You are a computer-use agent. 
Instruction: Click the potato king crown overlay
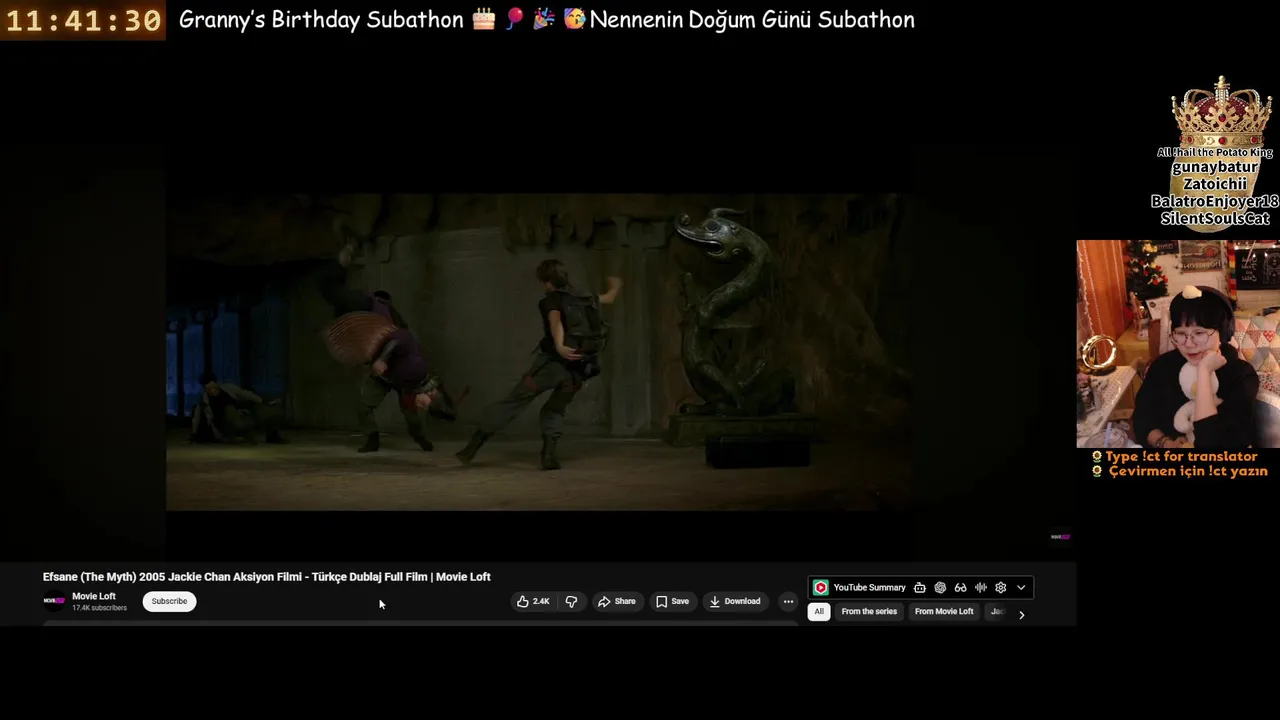click(x=1221, y=110)
